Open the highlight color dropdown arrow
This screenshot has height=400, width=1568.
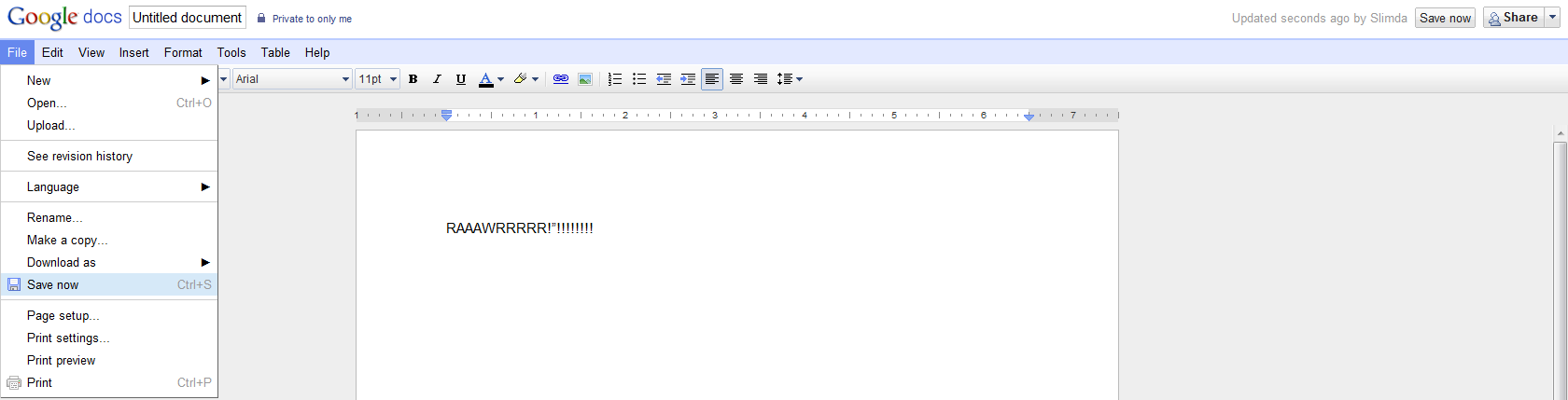(x=536, y=79)
